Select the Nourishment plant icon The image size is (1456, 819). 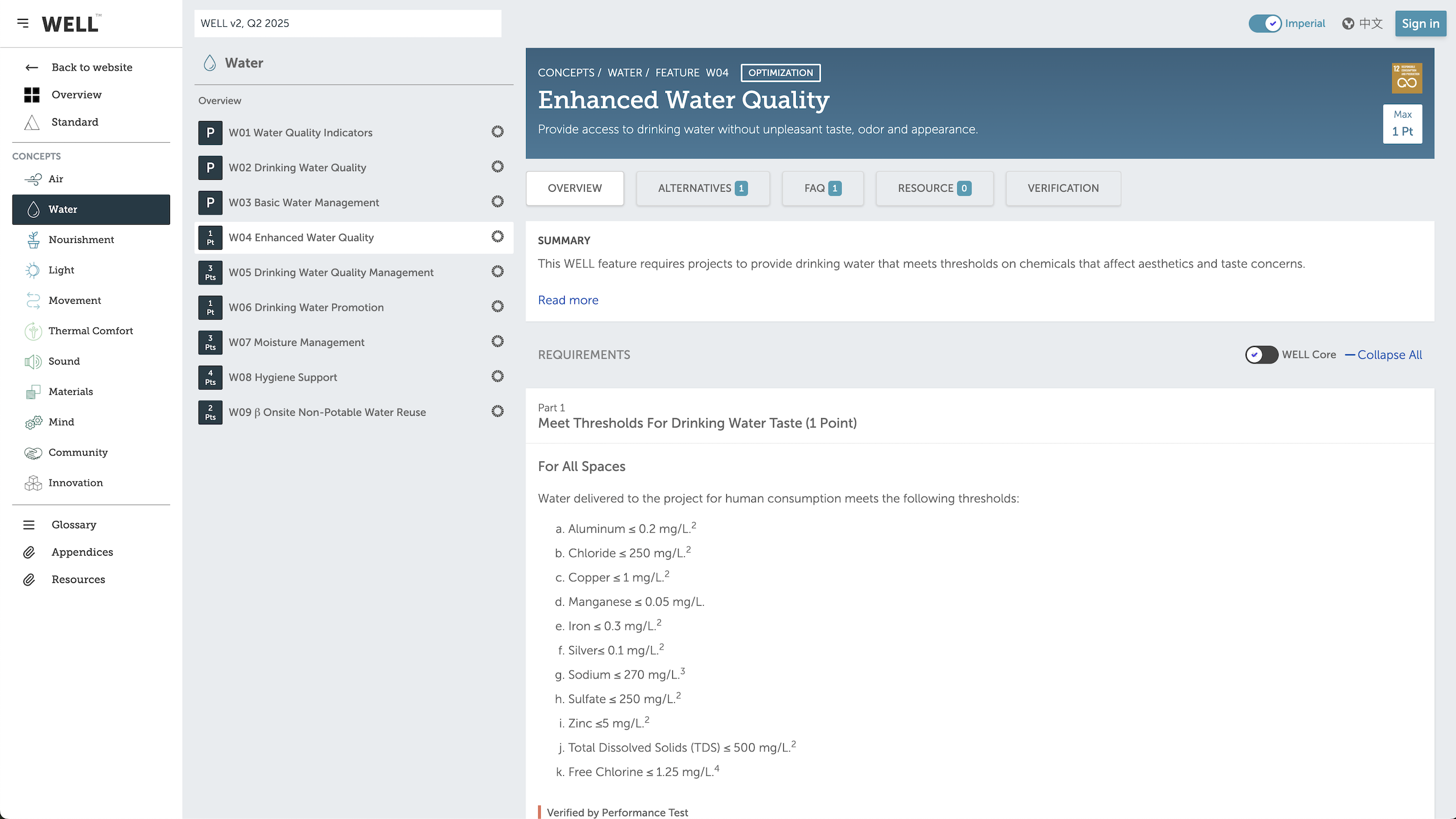pyautogui.click(x=34, y=240)
